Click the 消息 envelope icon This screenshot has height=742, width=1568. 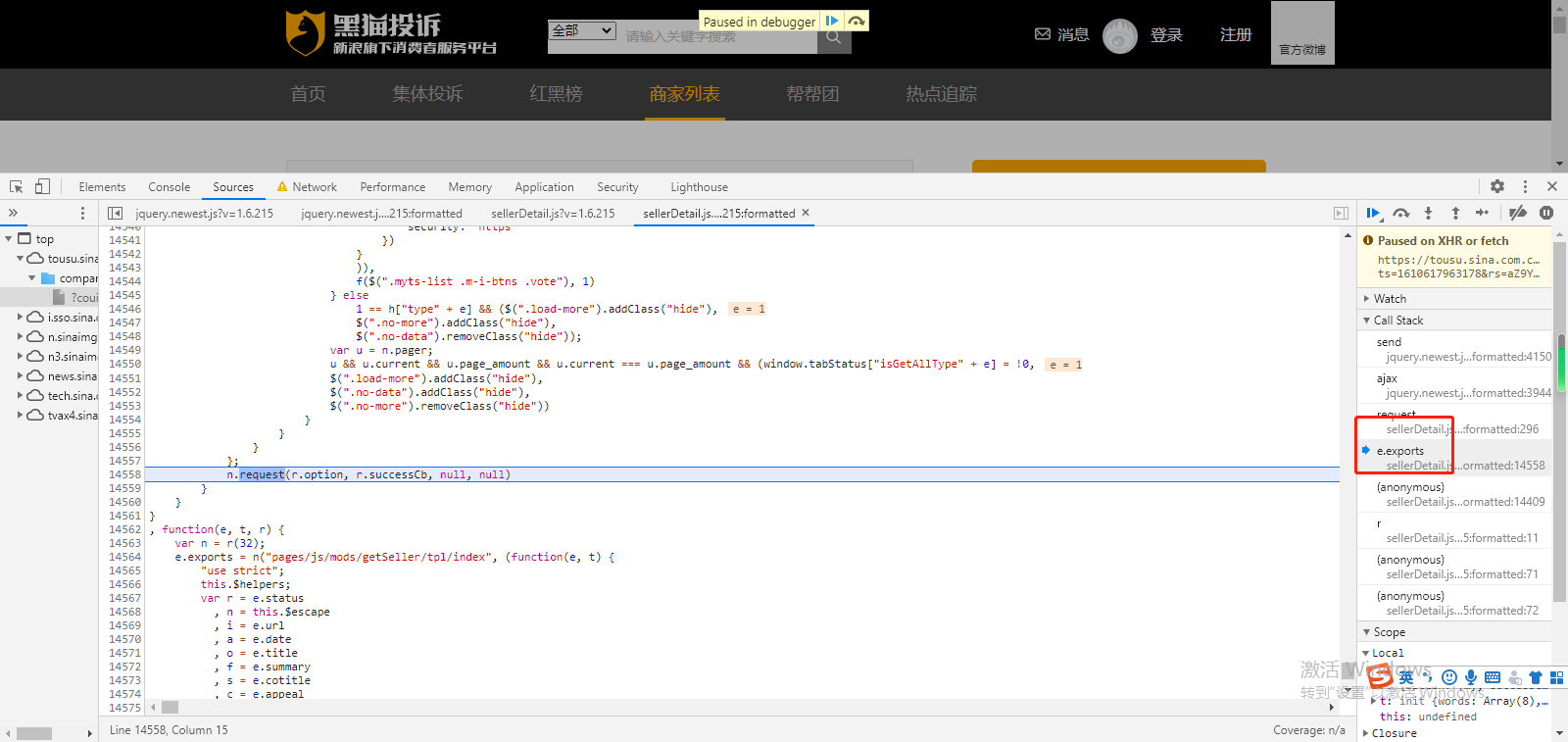tap(1043, 34)
